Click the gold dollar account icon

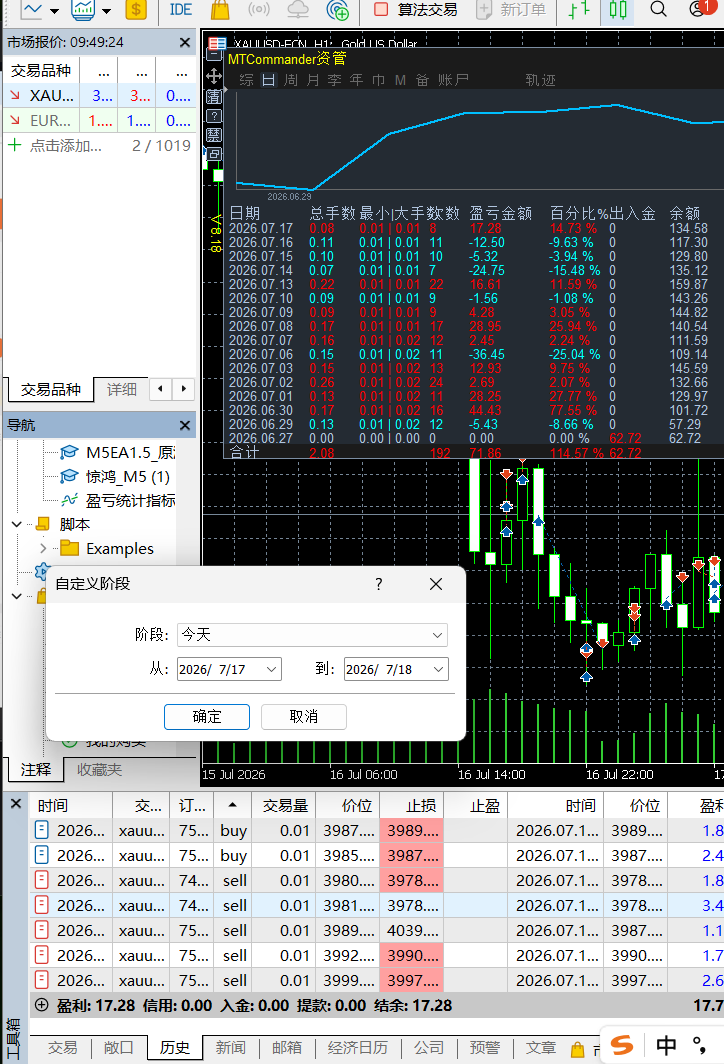[x=136, y=10]
